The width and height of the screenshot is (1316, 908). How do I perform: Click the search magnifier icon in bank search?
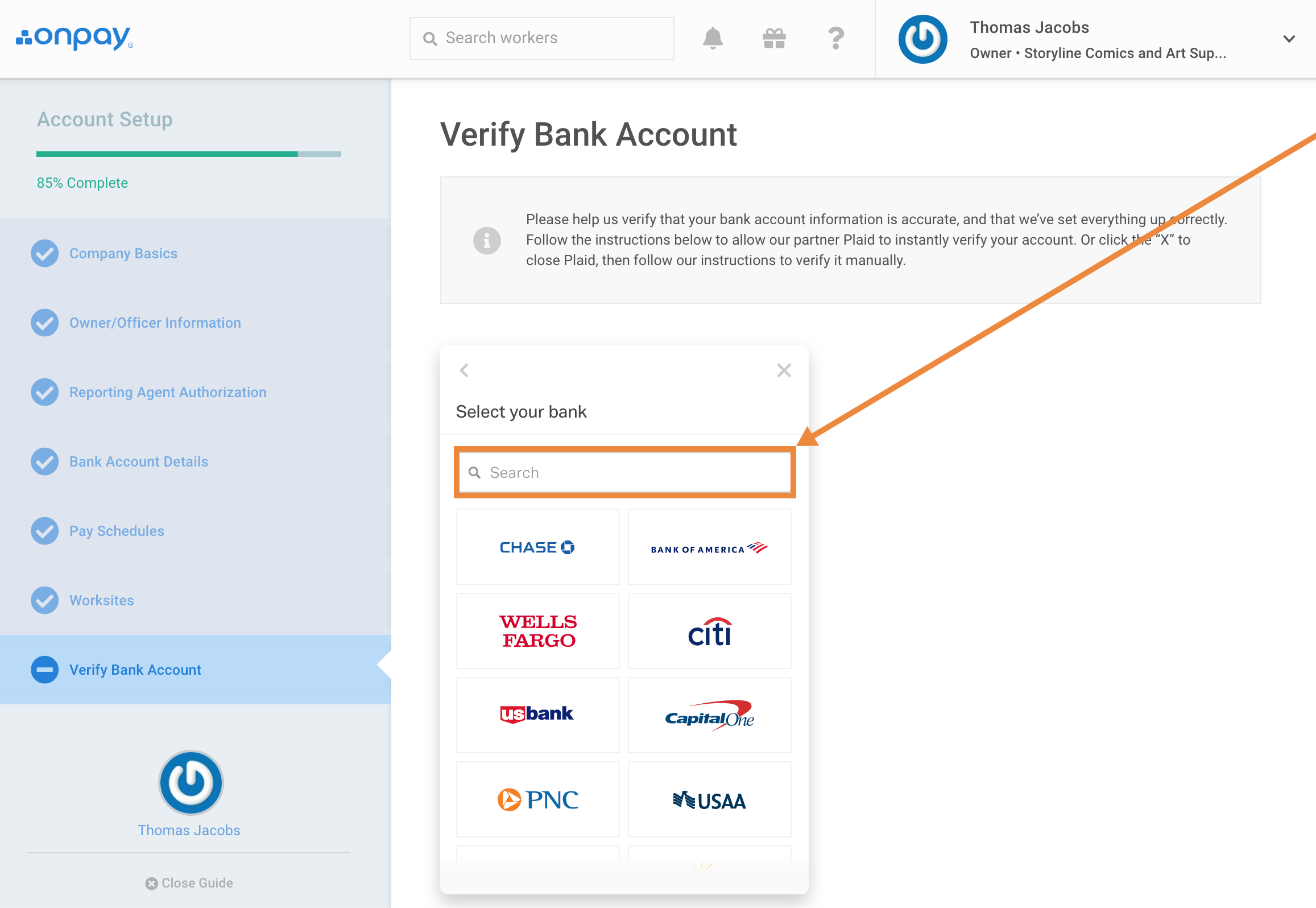475,472
